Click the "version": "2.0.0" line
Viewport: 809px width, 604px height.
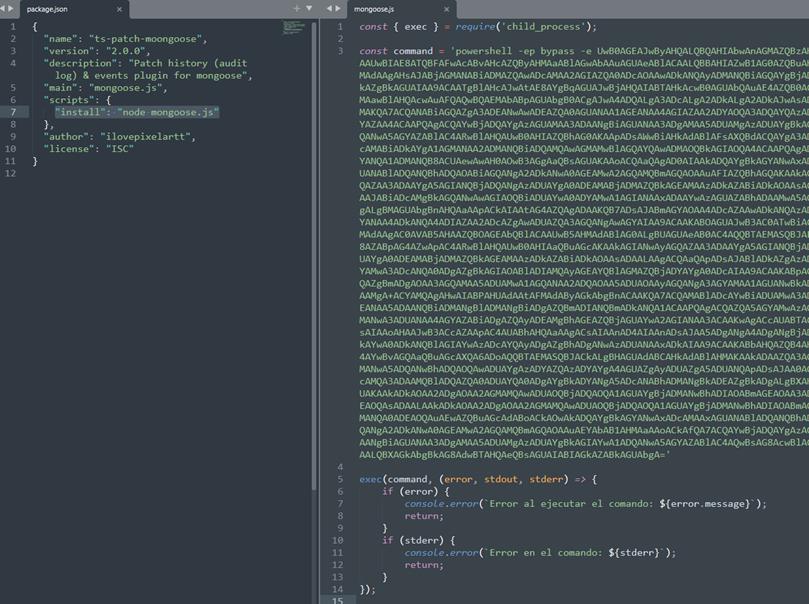point(97,51)
